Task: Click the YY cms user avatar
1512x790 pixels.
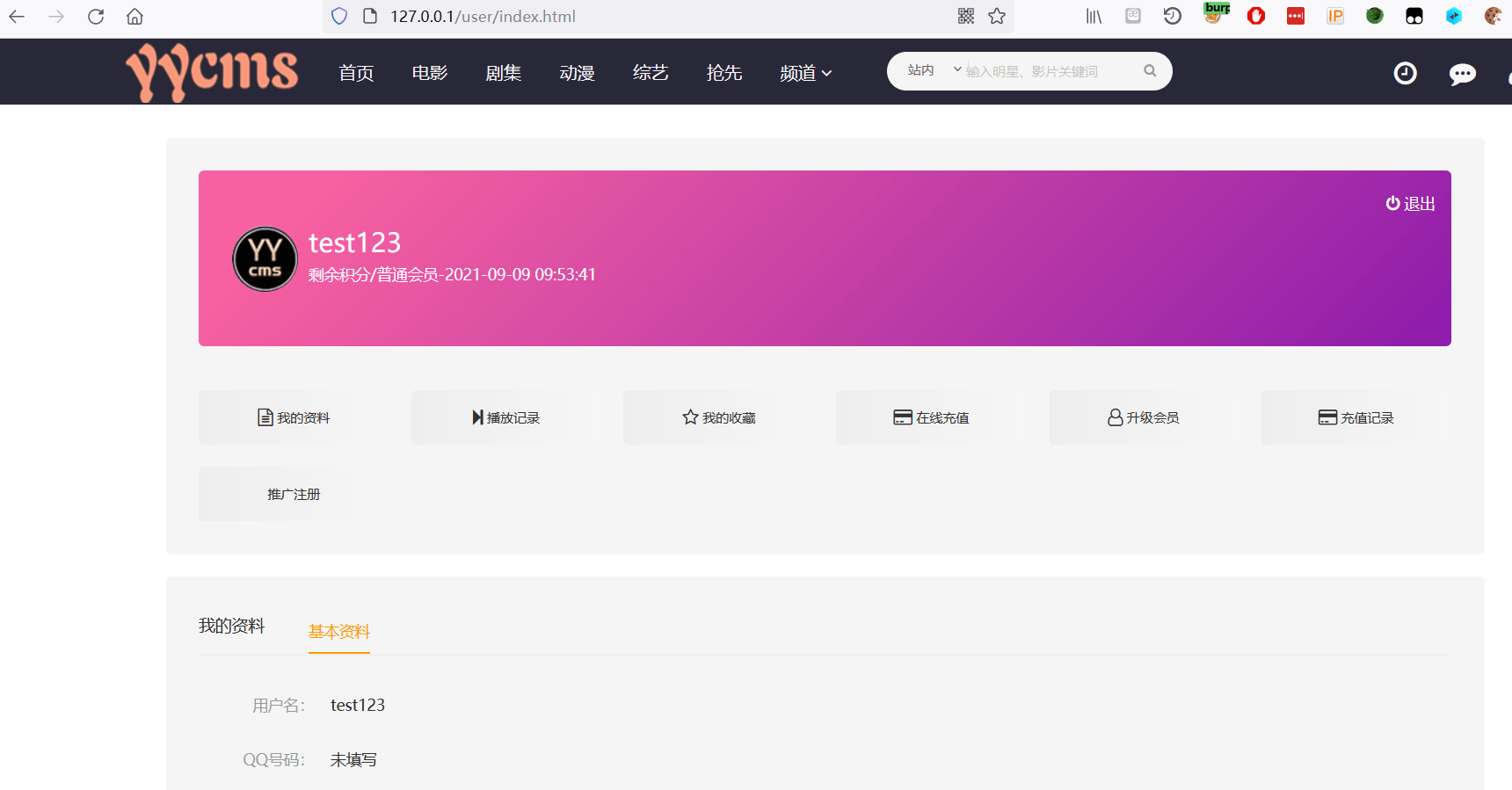Action: 265,259
